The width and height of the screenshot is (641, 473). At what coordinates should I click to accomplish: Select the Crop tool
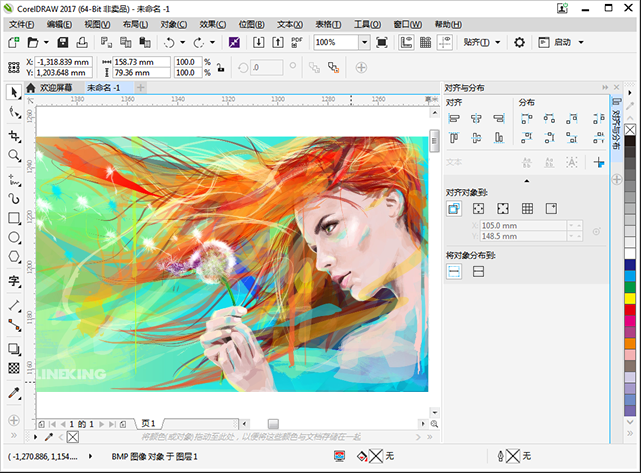(14, 136)
